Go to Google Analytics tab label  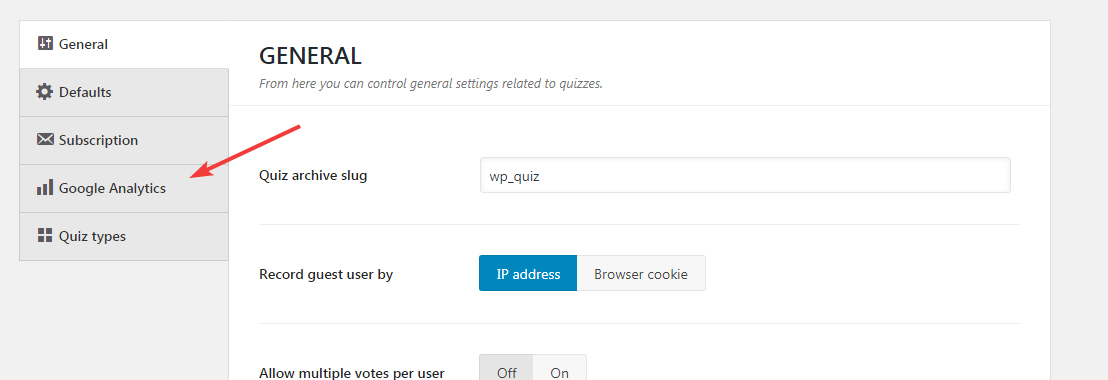(x=112, y=188)
